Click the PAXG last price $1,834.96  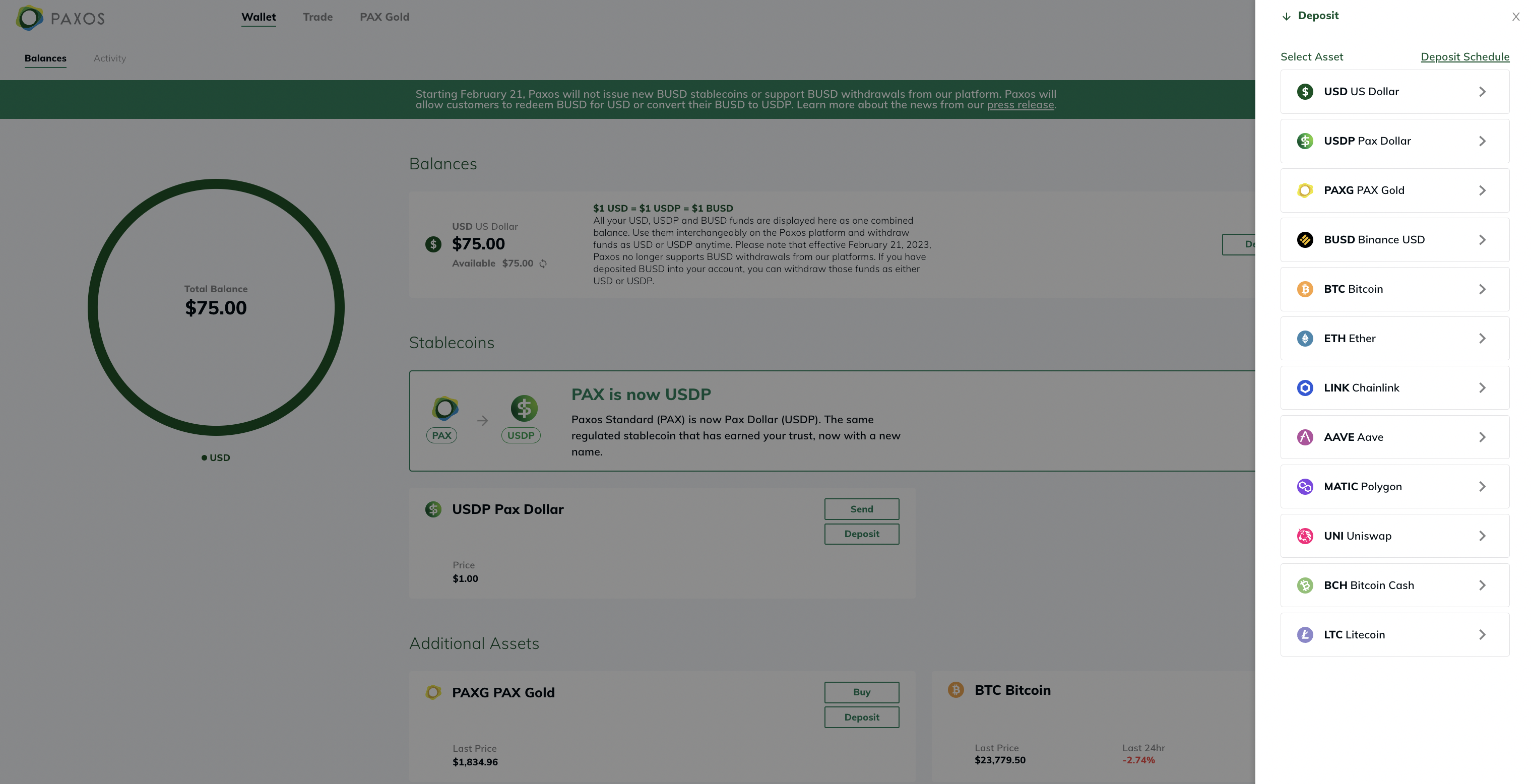pyautogui.click(x=475, y=762)
